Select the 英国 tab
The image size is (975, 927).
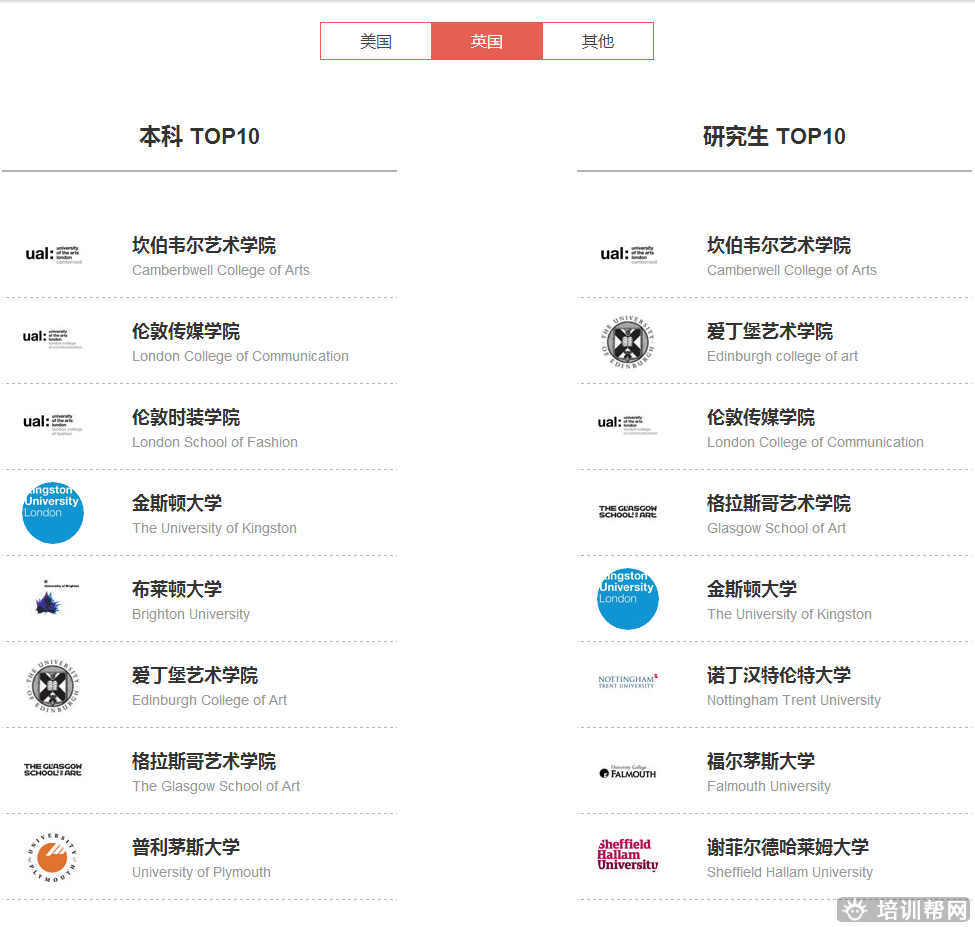[487, 42]
